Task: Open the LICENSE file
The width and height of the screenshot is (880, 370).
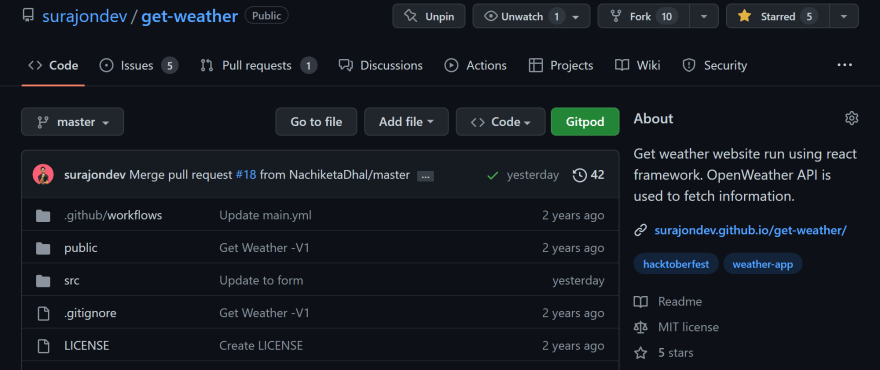Action: click(86, 346)
